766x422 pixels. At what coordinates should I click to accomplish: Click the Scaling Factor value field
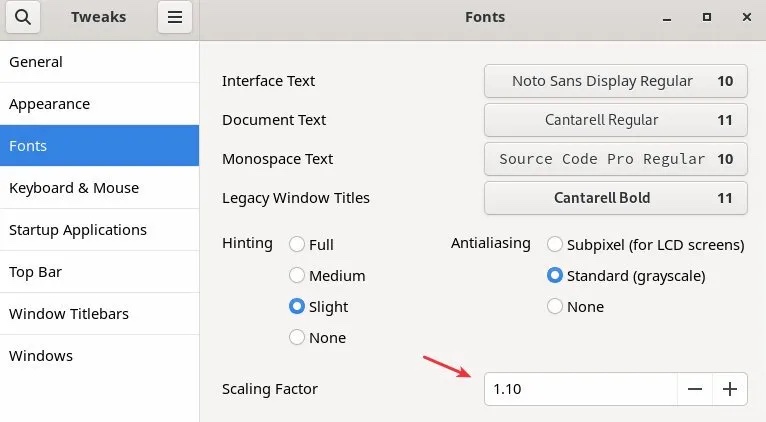pyautogui.click(x=580, y=389)
